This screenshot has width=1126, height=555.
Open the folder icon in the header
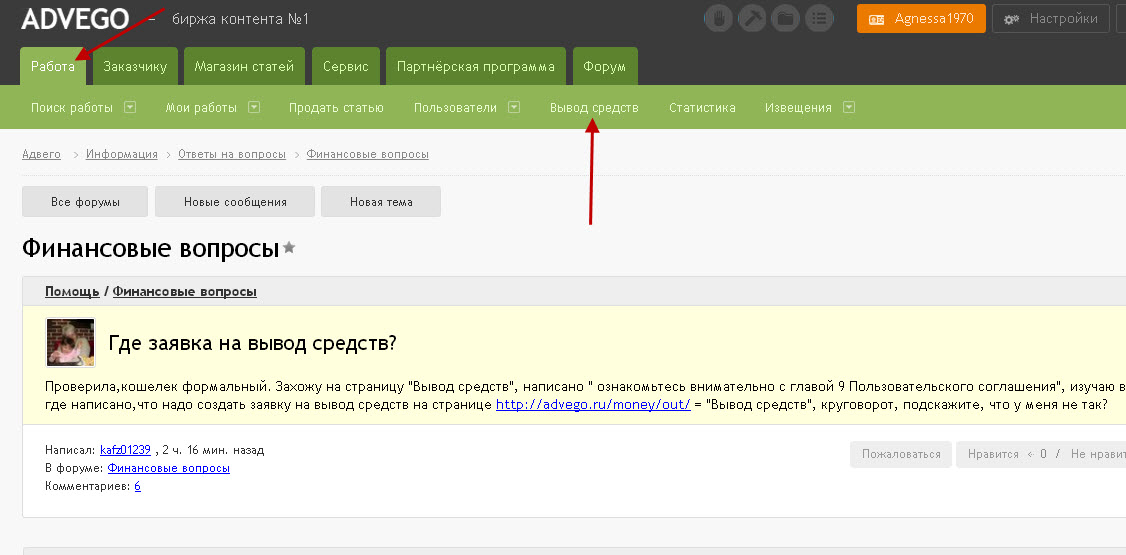tap(786, 18)
